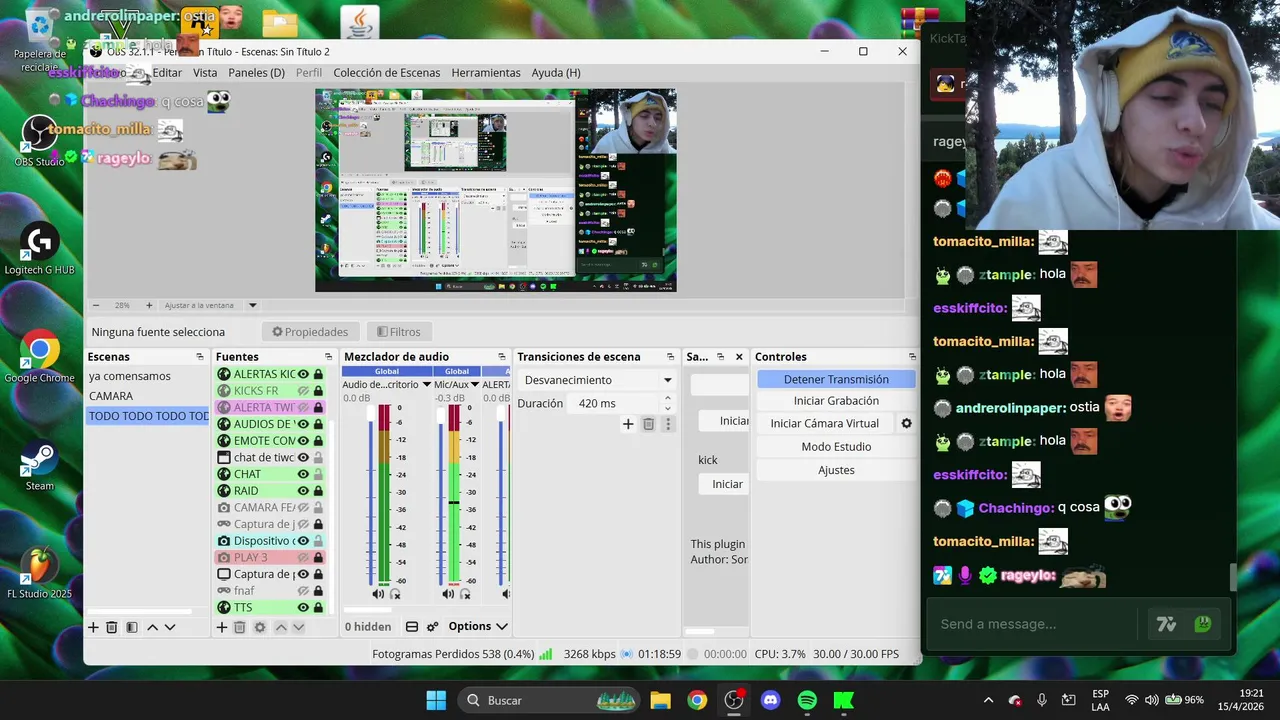Expand mixer Options menu
Image resolution: width=1280 pixels, height=720 pixels.
tap(478, 627)
